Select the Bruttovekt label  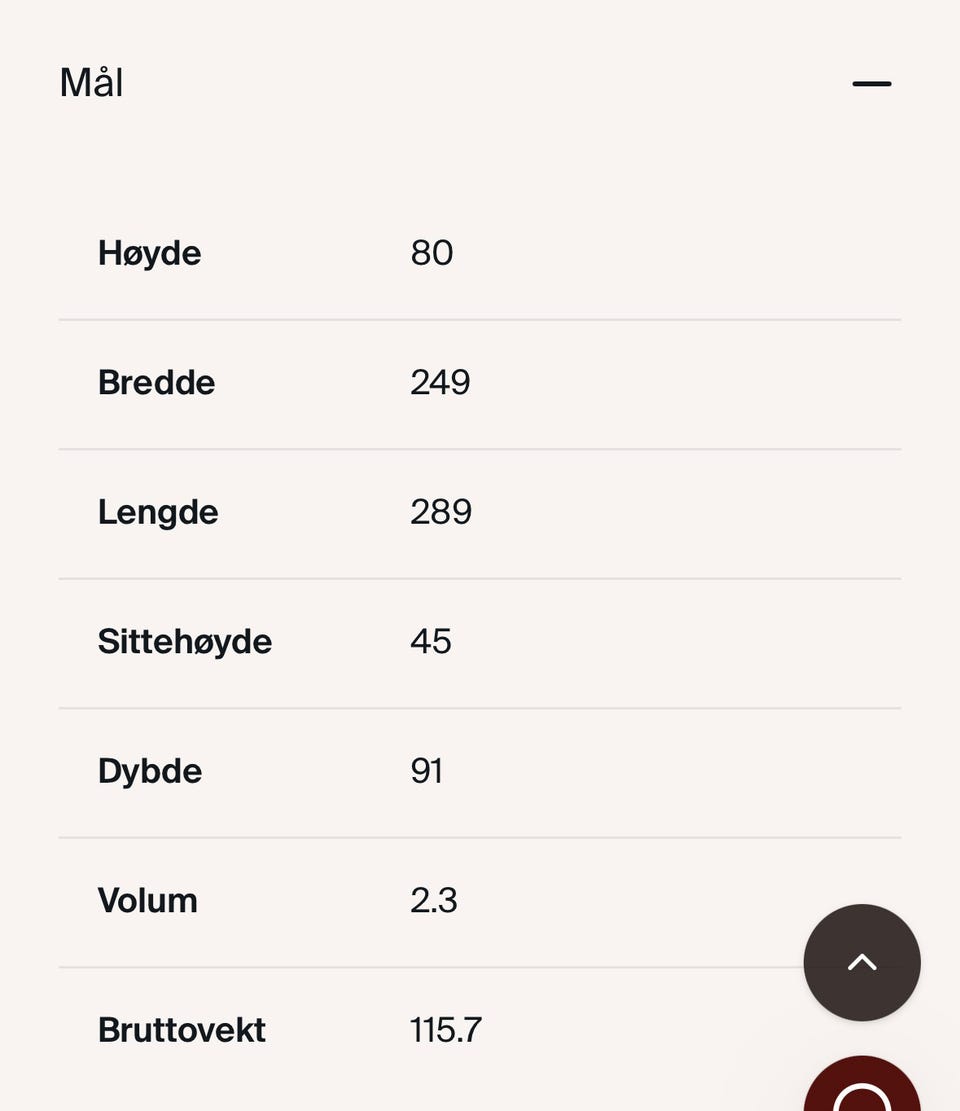[181, 1030]
